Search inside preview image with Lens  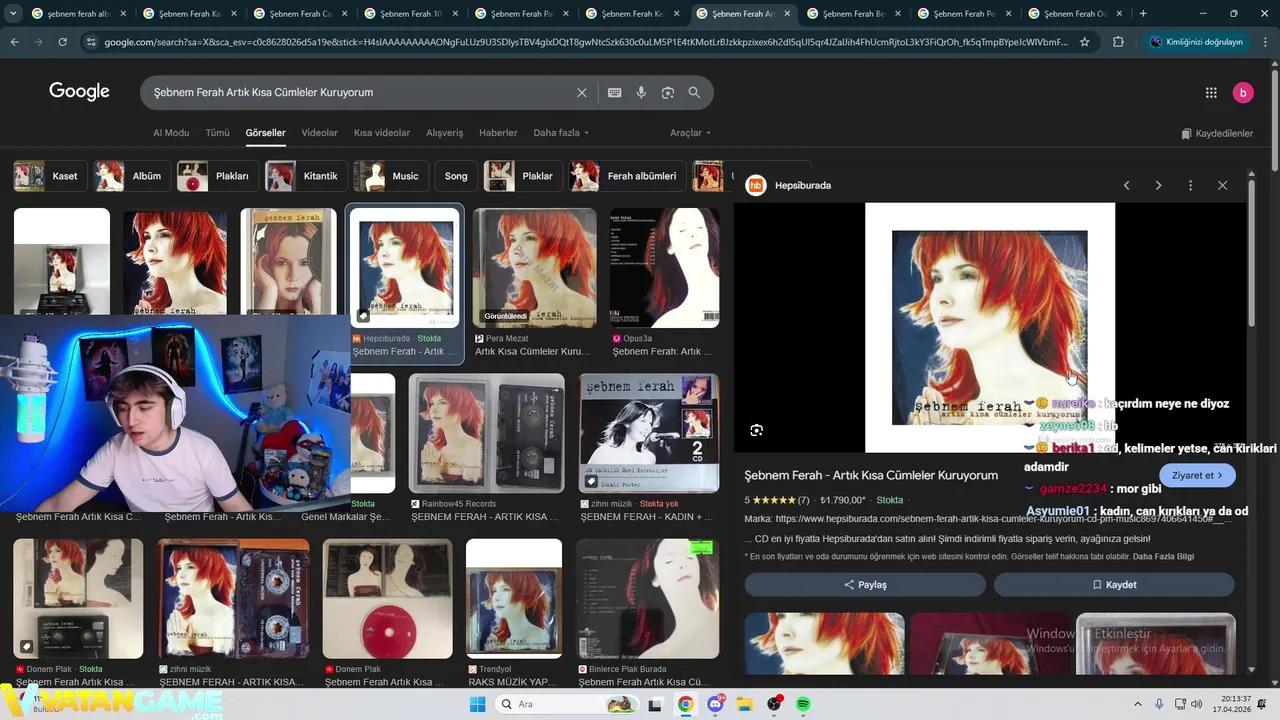[x=756, y=430]
